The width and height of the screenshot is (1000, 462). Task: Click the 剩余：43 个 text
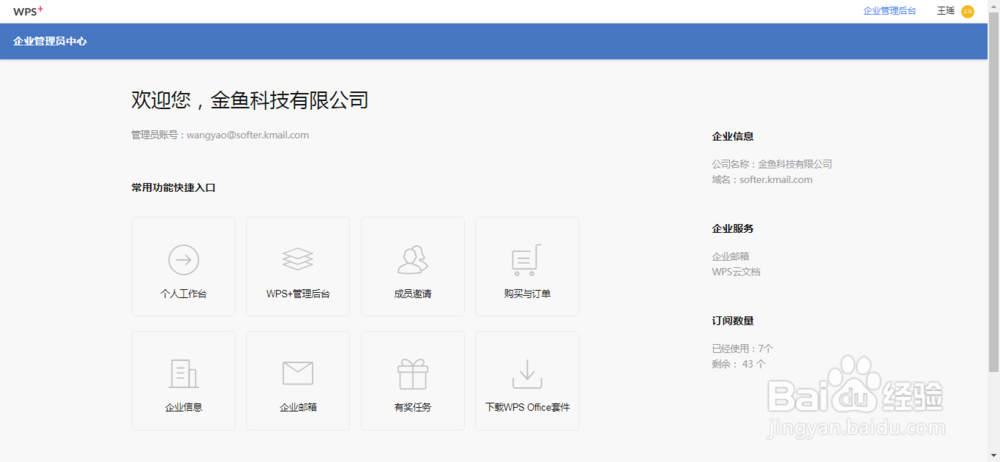739,364
